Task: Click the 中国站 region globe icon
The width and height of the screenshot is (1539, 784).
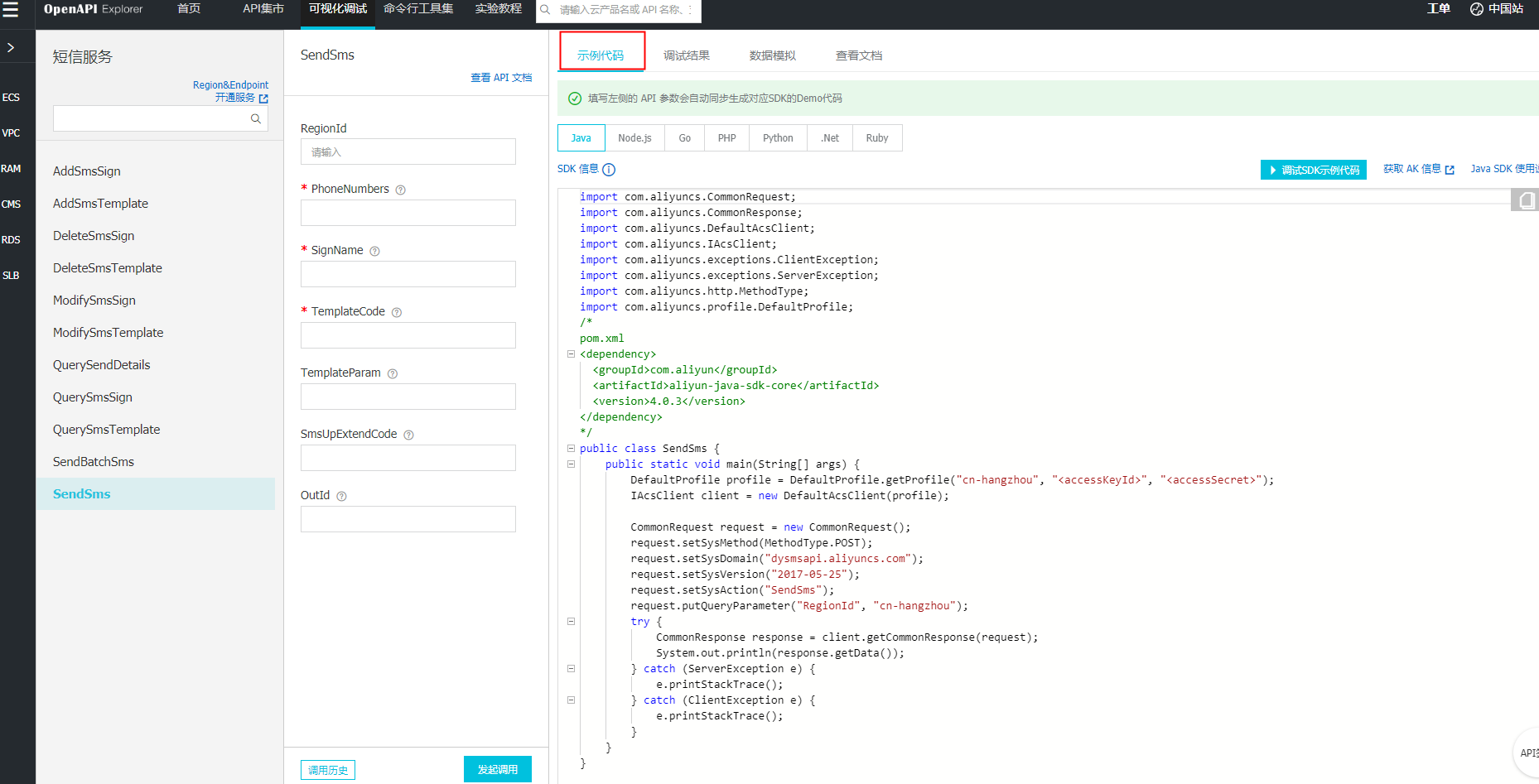Action: [x=1476, y=9]
